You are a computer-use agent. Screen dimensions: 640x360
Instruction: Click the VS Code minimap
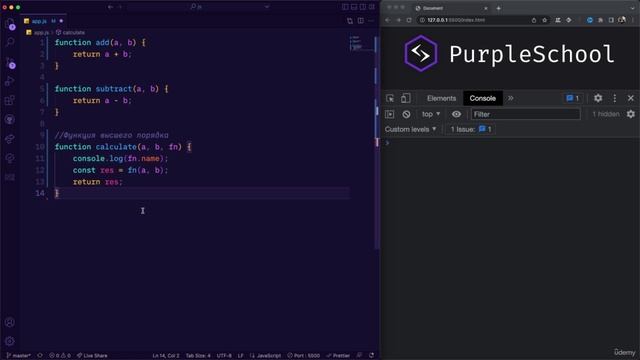coord(362,44)
